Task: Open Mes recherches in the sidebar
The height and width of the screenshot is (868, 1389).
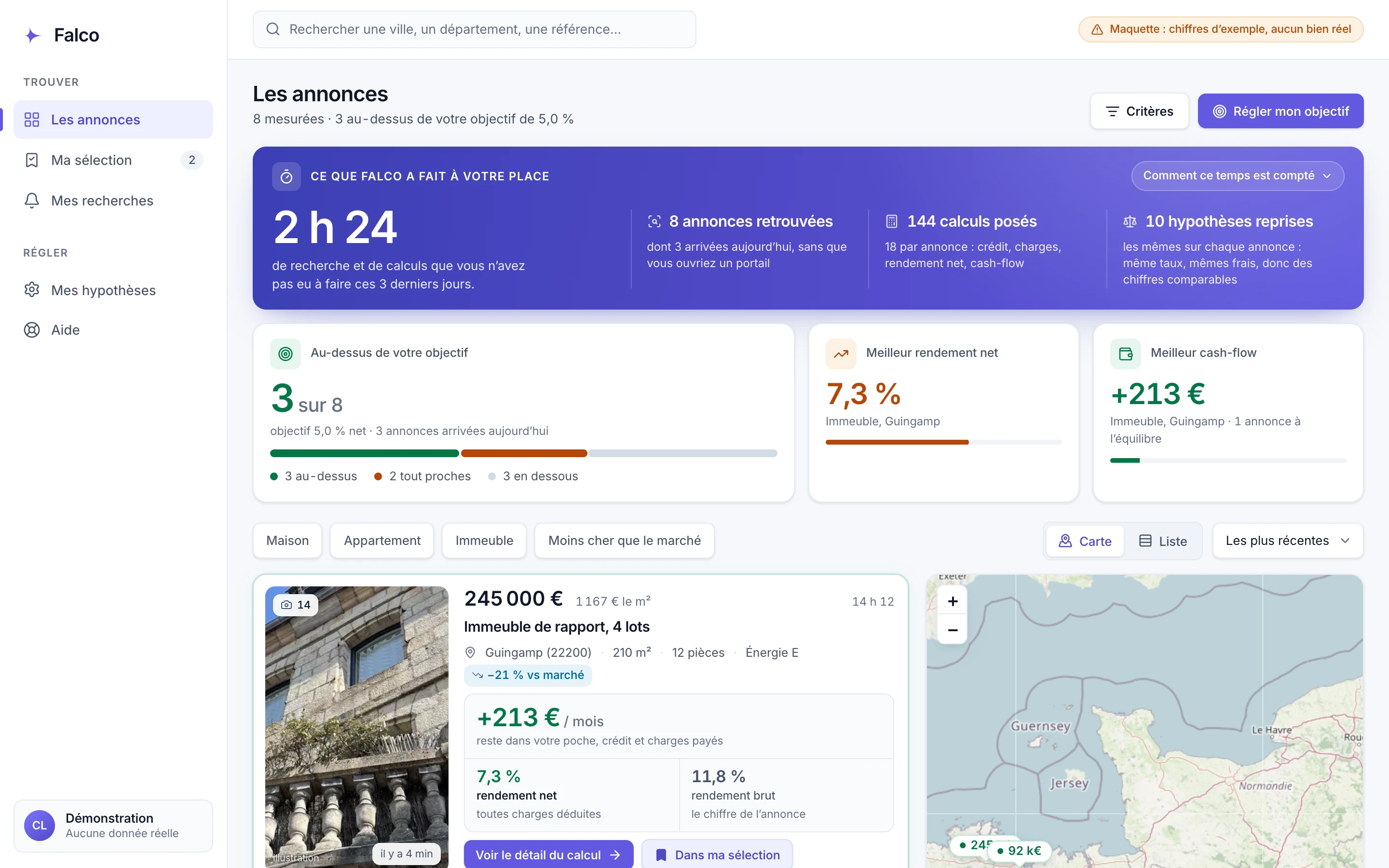Action: click(x=113, y=201)
